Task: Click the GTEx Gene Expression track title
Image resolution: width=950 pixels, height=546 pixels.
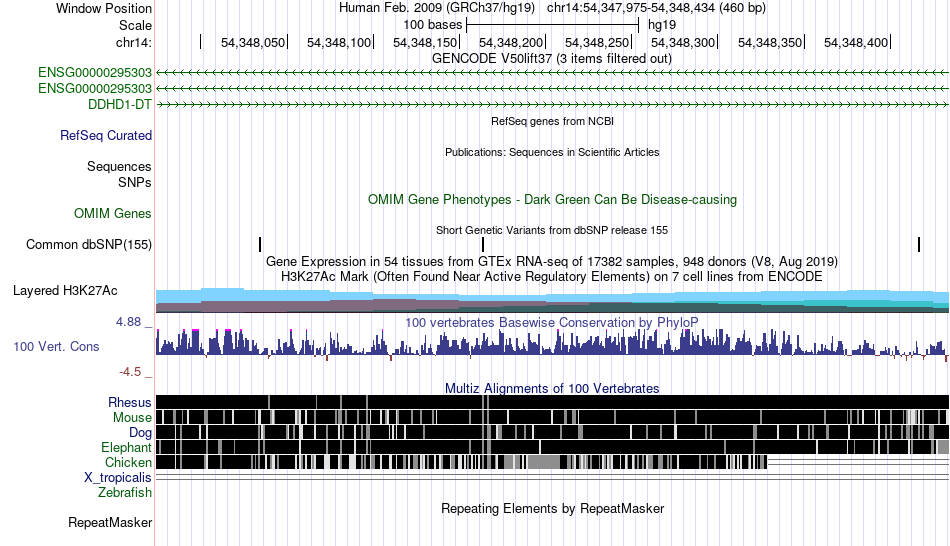Action: tap(552, 261)
